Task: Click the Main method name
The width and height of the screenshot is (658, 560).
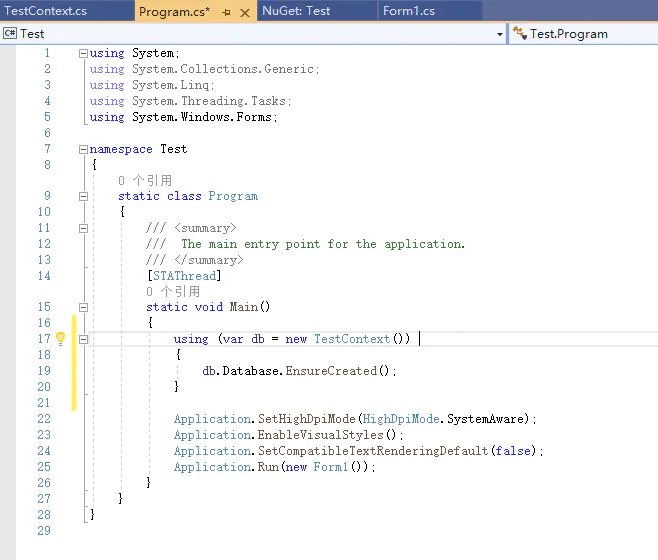Action: tap(244, 307)
